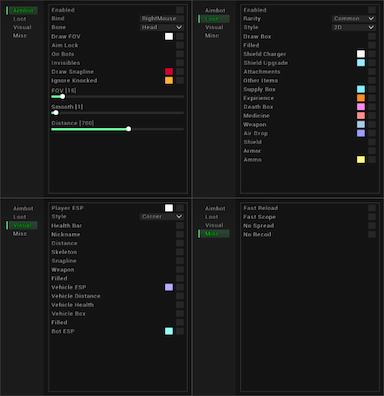
Task: Click the RightMouse bind button
Action: click(x=162, y=19)
